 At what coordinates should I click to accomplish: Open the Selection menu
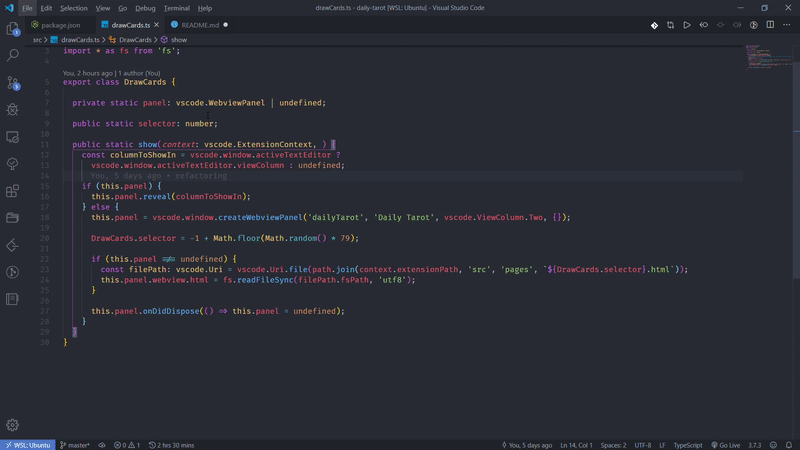[73, 8]
